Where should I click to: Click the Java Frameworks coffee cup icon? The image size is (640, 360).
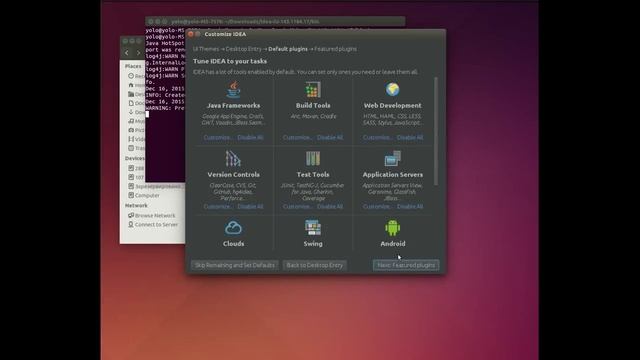click(233, 89)
